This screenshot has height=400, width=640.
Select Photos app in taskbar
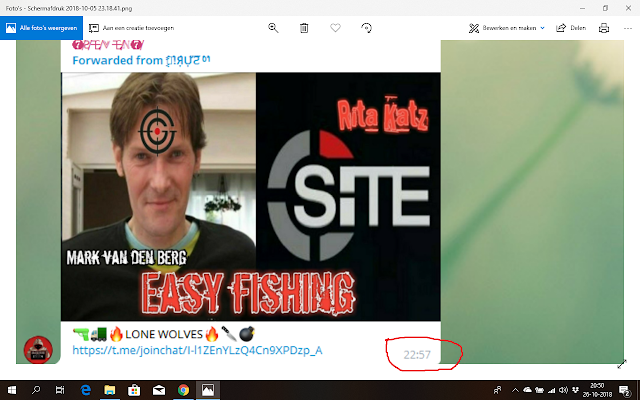[x=208, y=390]
